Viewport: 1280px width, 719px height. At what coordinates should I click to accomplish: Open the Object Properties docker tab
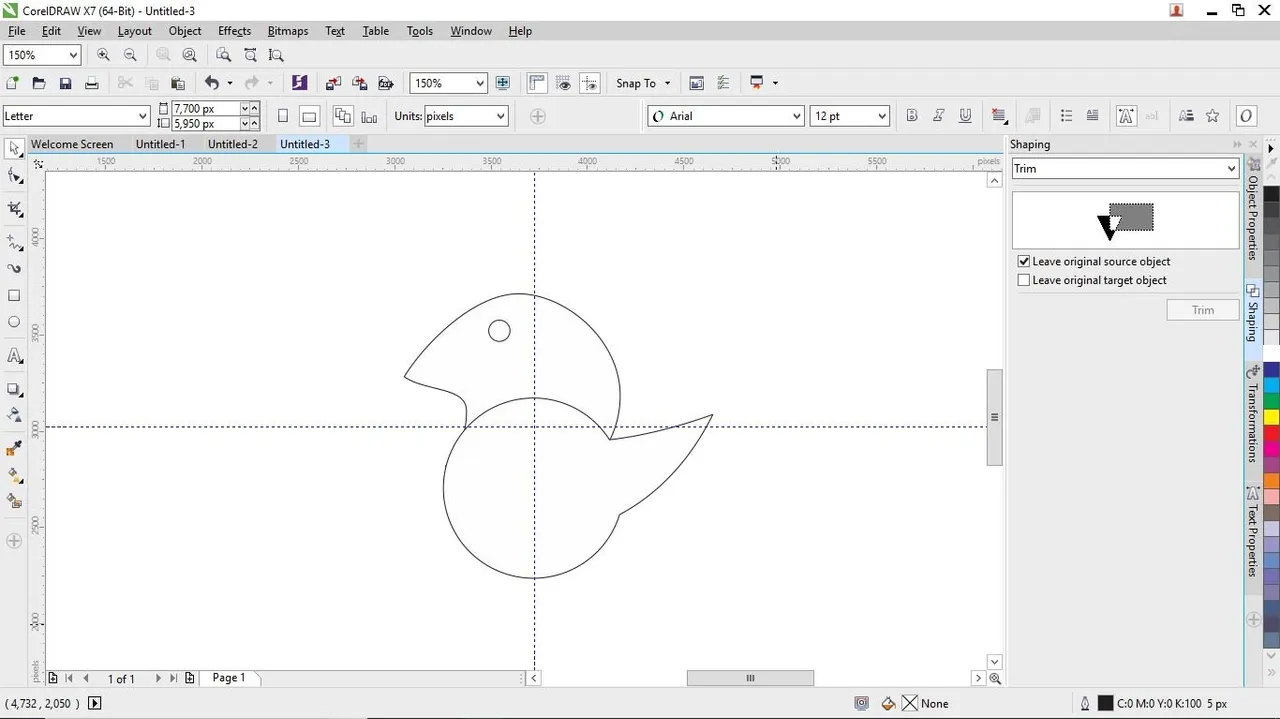pos(1252,211)
